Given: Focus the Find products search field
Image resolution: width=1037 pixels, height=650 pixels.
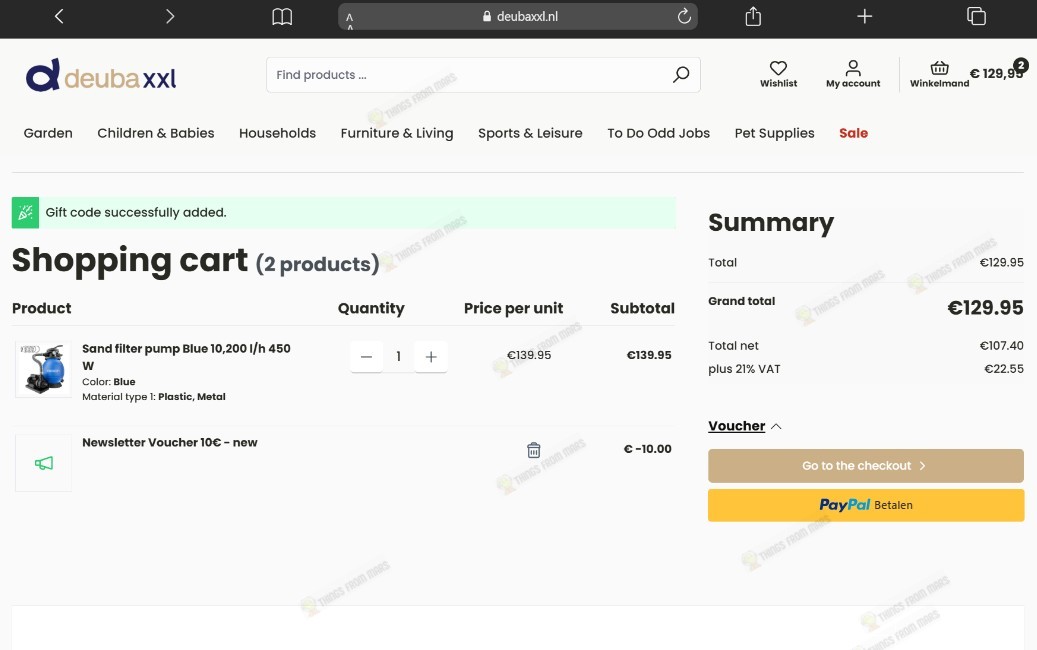Looking at the screenshot, I should (470, 75).
